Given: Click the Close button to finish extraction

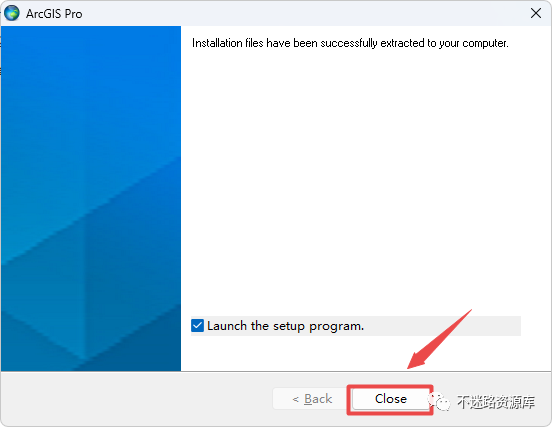Looking at the screenshot, I should tap(390, 399).
